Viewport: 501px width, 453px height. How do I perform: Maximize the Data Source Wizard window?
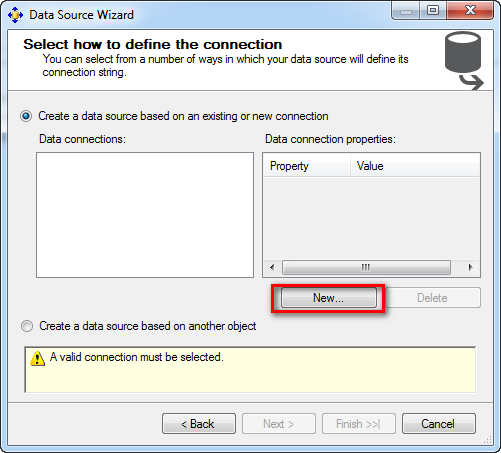433,11
